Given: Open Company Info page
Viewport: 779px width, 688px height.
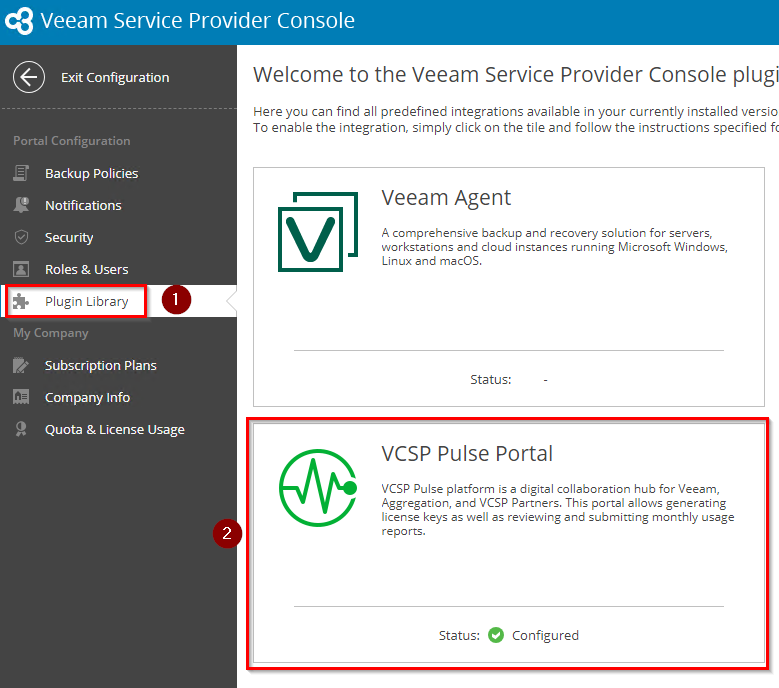Looking at the screenshot, I should [87, 397].
